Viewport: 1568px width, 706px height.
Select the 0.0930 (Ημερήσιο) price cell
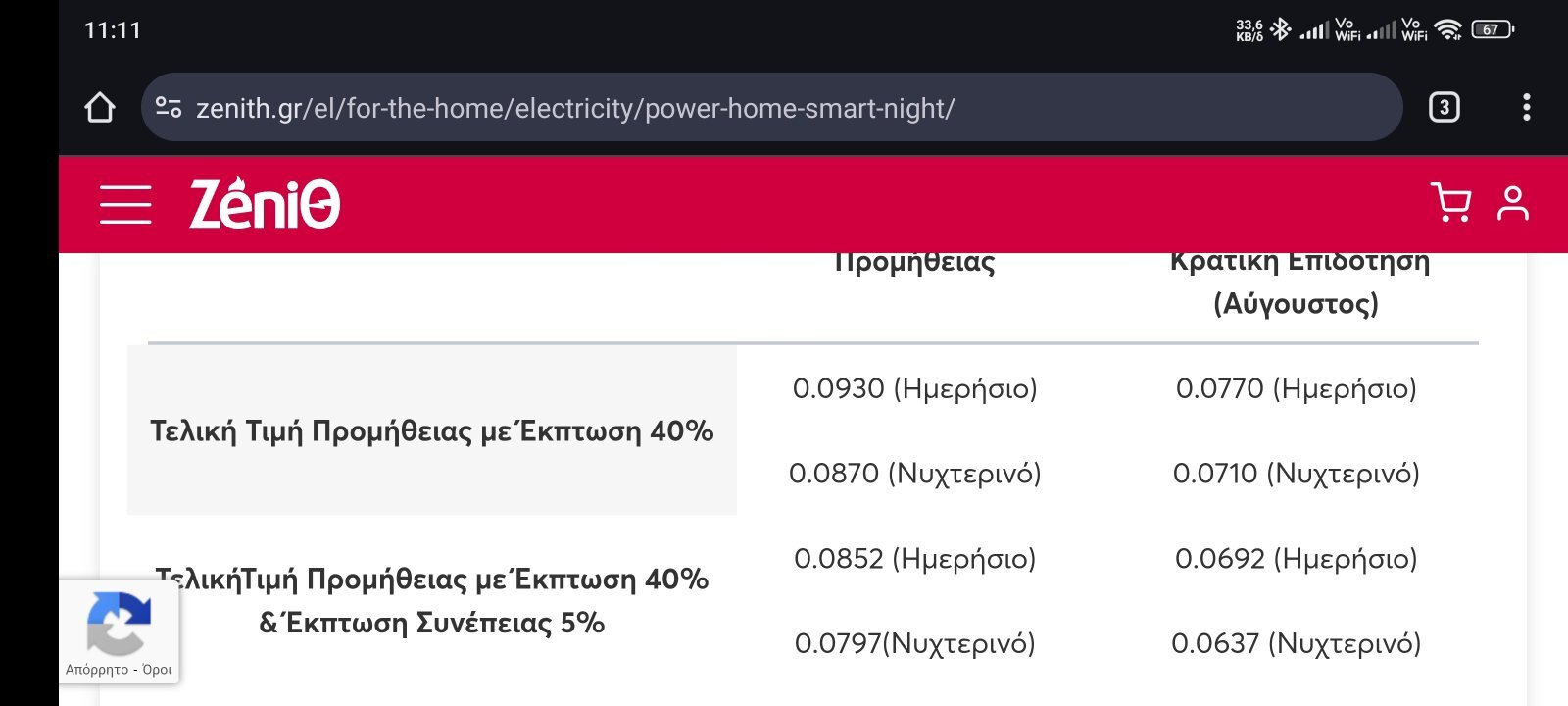[x=914, y=388]
